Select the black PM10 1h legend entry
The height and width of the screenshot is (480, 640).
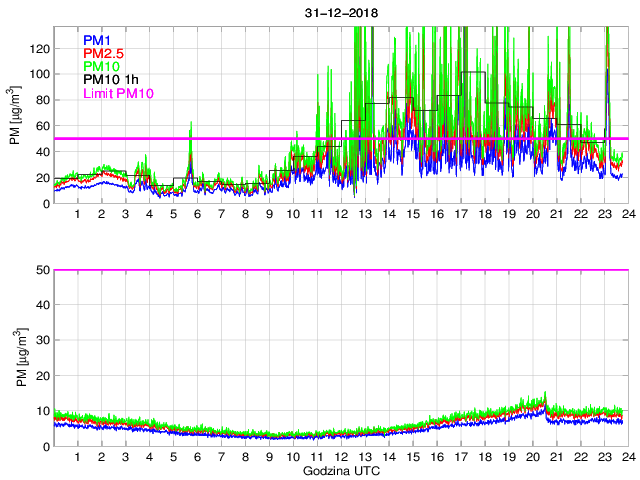pos(110,80)
